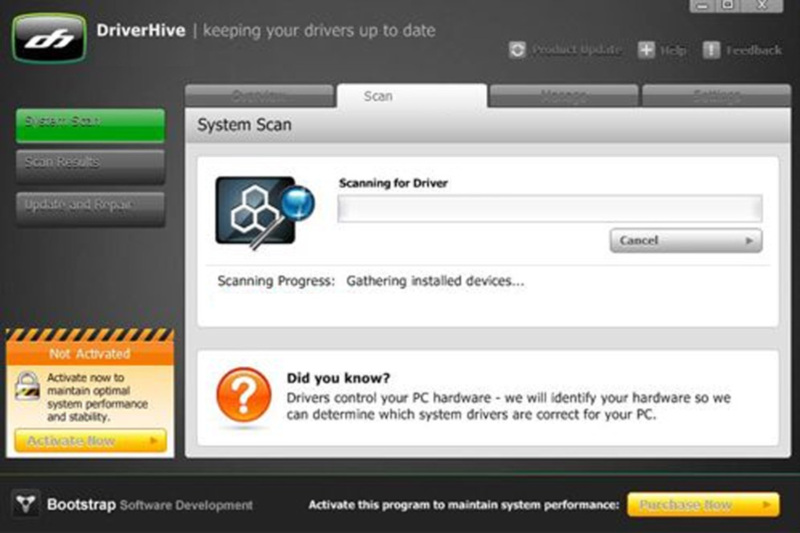Open the Overview tab
800x533 pixels.
pos(259,96)
